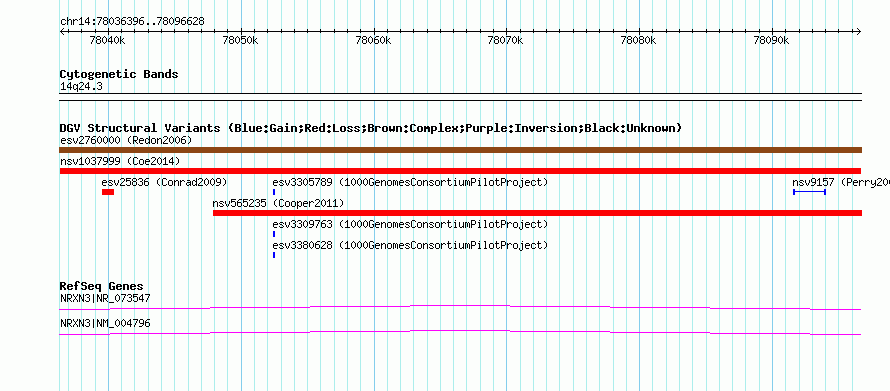This screenshot has height=391, width=890.
Task: Click the Cytogenetic Bands track title
Action: coord(119,74)
